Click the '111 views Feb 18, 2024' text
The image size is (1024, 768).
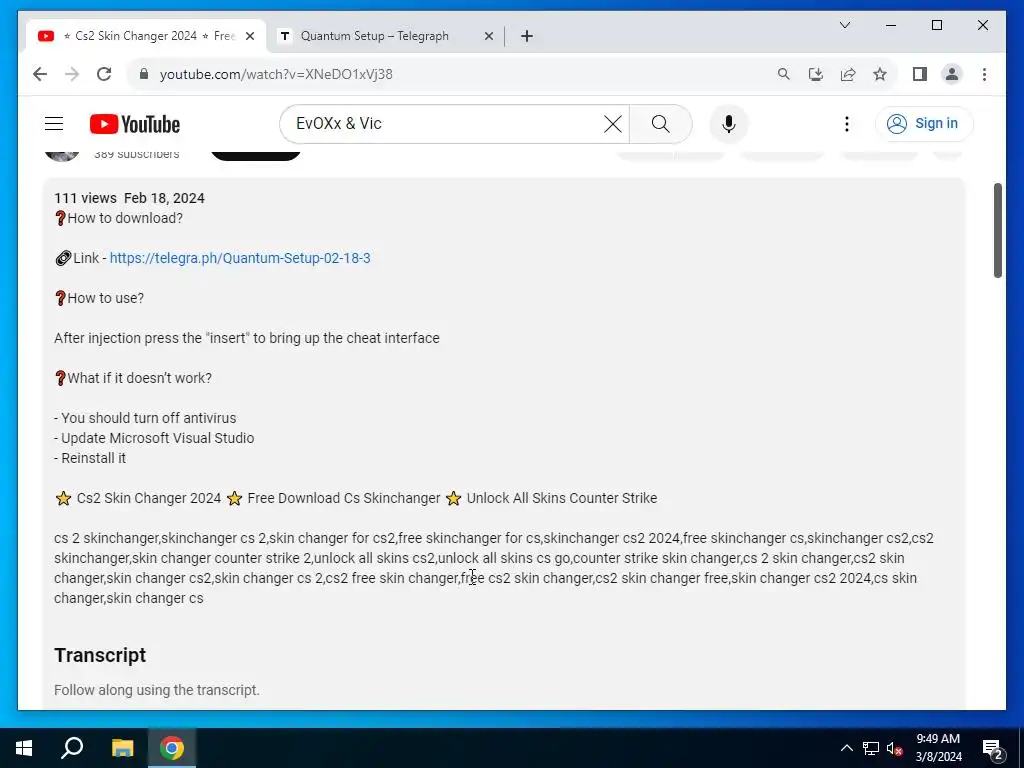pyautogui.click(x=129, y=198)
